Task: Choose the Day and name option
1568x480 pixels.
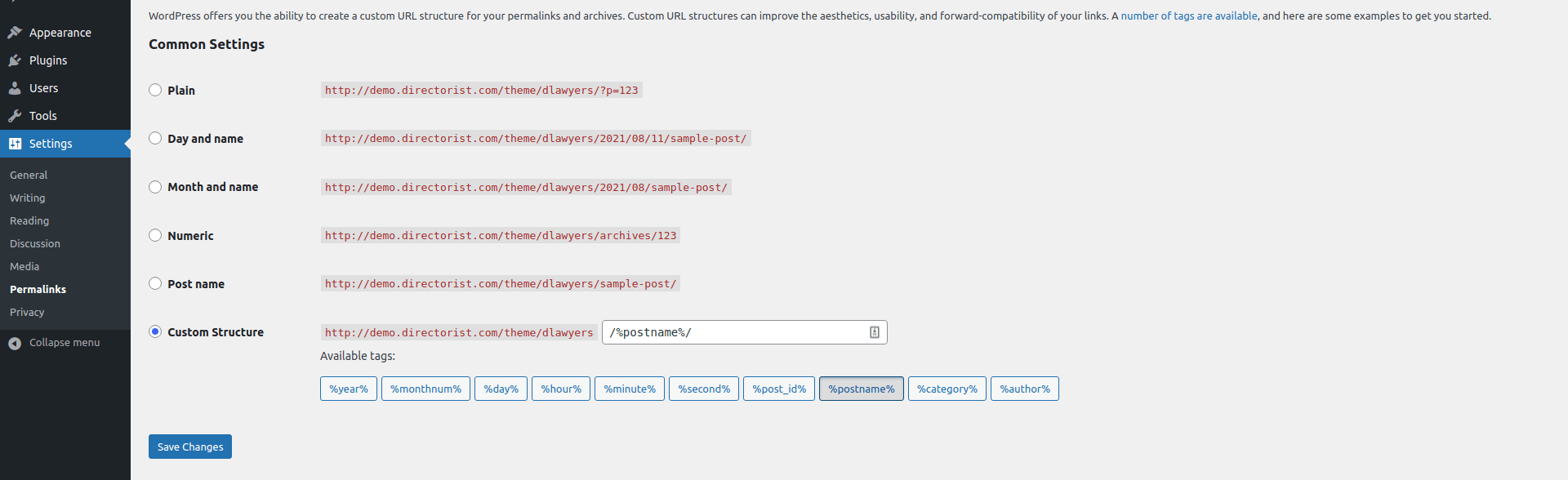Action: tap(155, 139)
